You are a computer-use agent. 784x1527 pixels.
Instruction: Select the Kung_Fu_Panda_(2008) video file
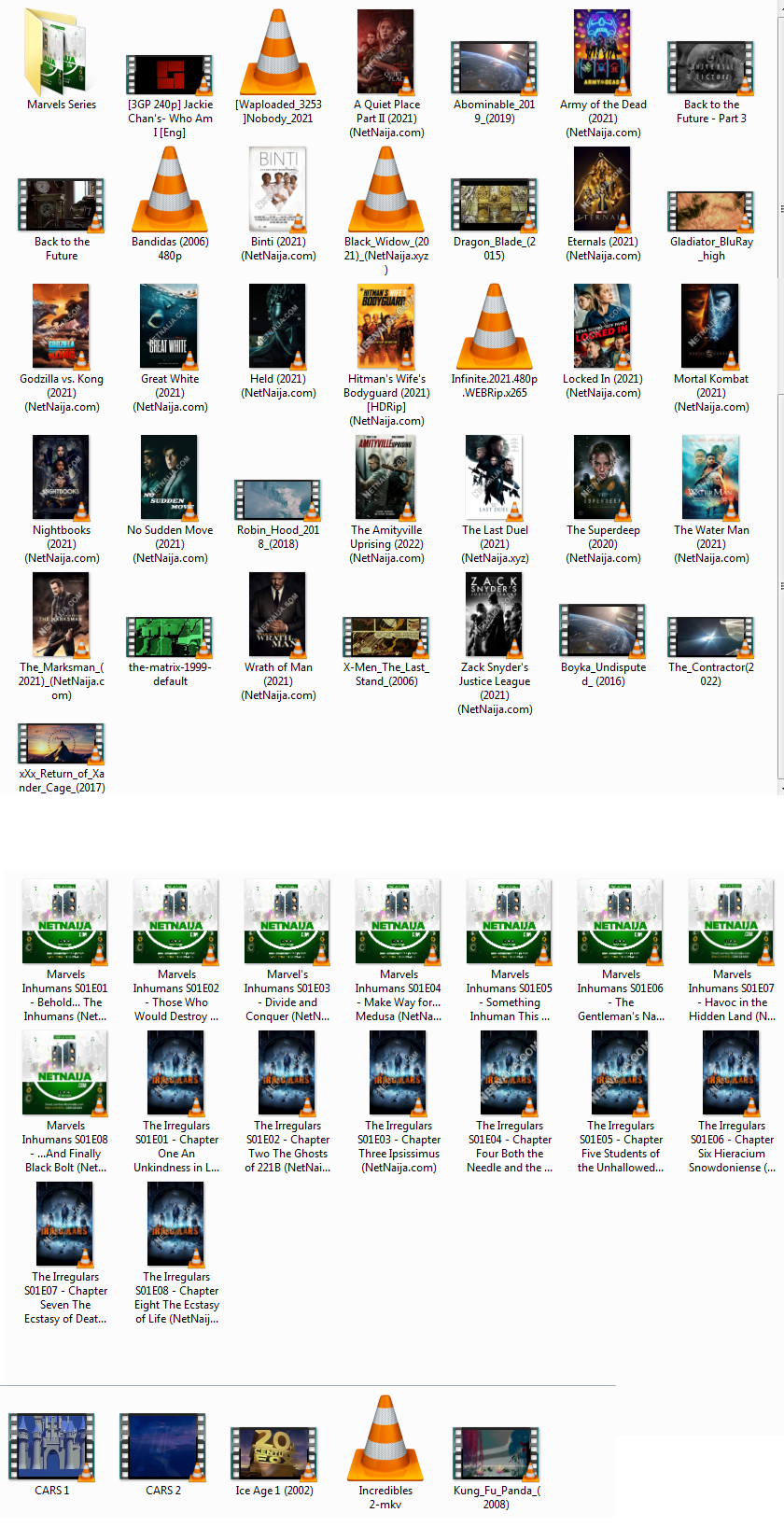tap(496, 1452)
